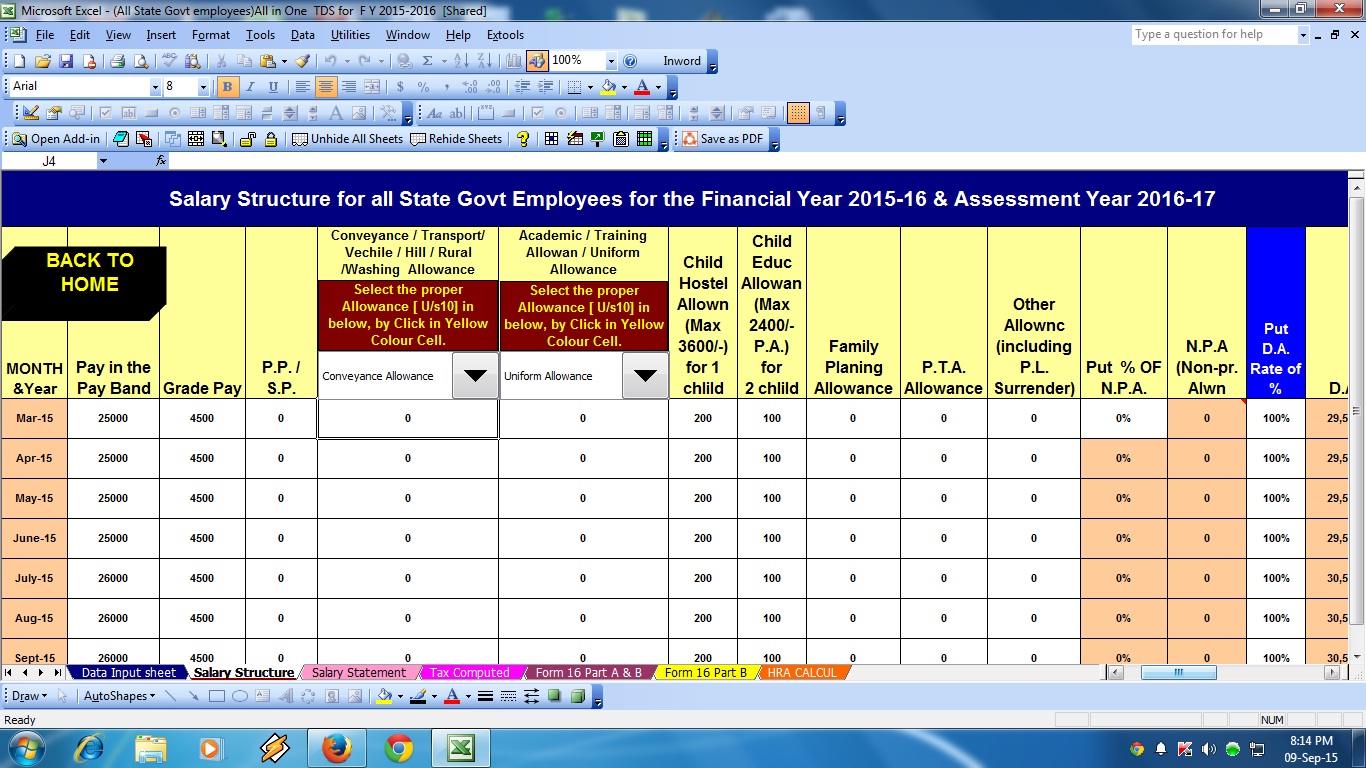The height and width of the screenshot is (768, 1366).
Task: Click the BACK TO HOME button
Action: [x=84, y=283]
